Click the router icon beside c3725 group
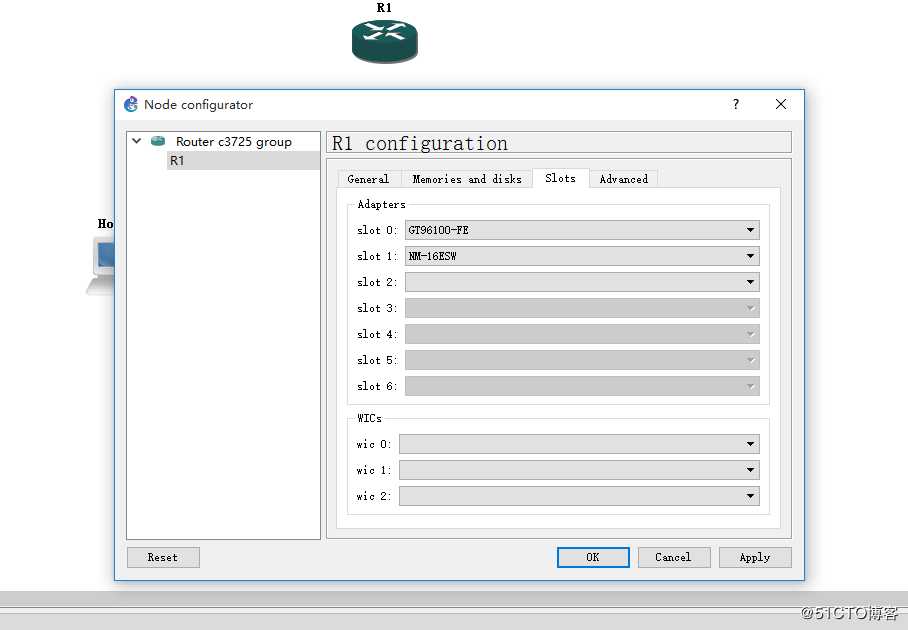 click(158, 141)
